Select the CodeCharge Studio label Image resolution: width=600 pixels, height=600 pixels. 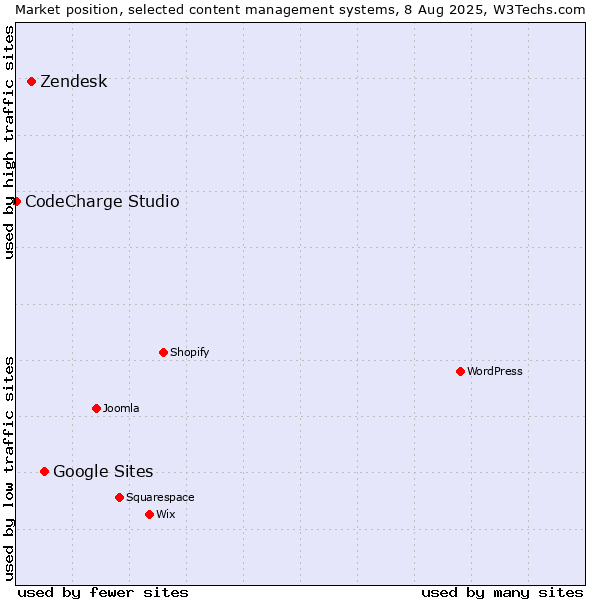pyautogui.click(x=102, y=202)
